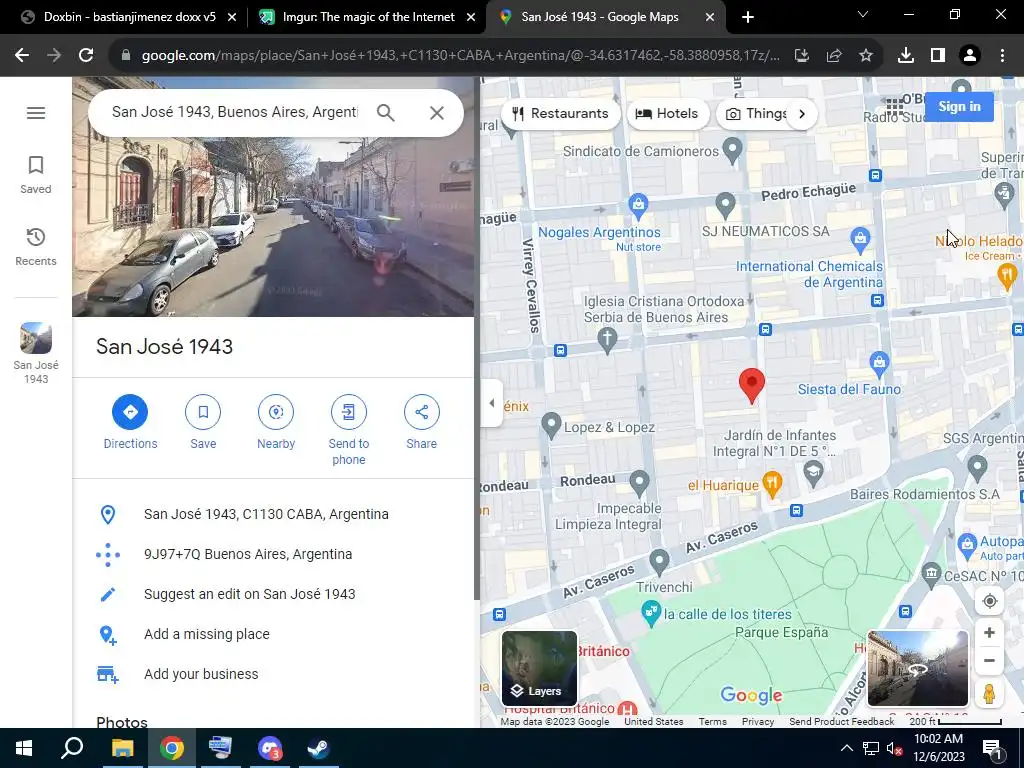Open the Saved places sidebar item
1024x768 pixels.
pyautogui.click(x=36, y=175)
